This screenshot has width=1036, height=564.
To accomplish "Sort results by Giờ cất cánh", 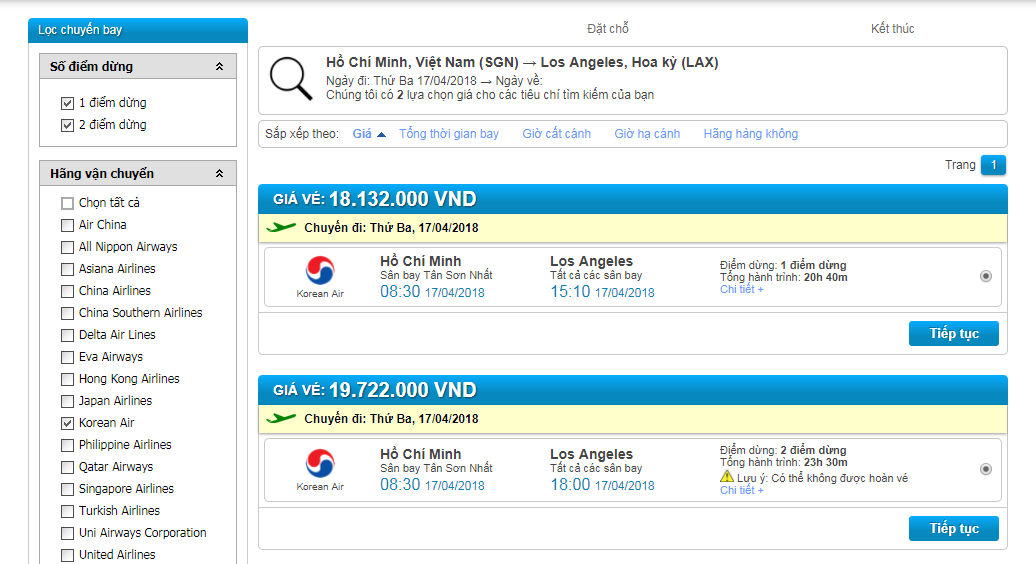I will click(556, 134).
